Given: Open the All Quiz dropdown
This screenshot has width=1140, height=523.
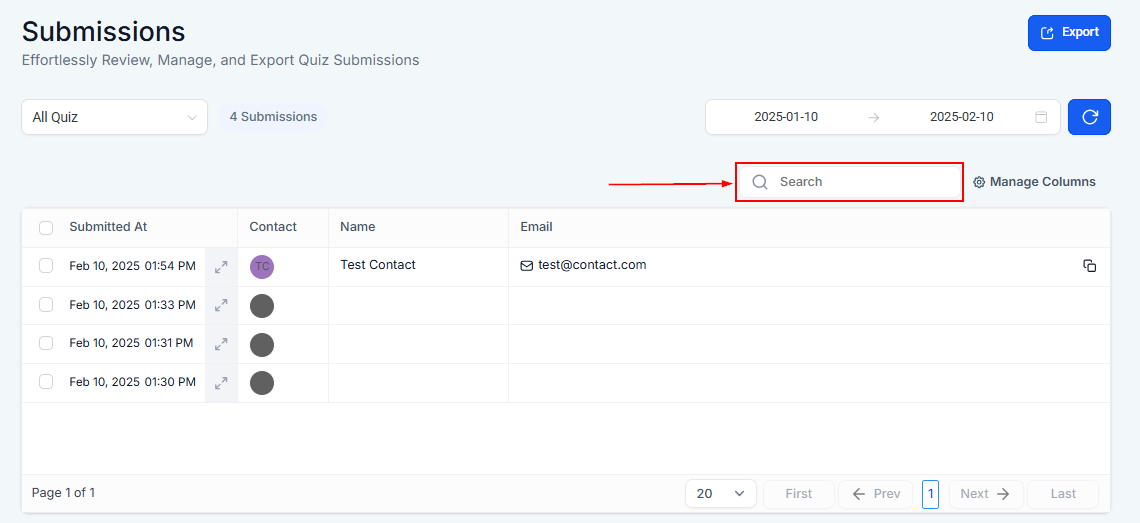Looking at the screenshot, I should pos(114,117).
